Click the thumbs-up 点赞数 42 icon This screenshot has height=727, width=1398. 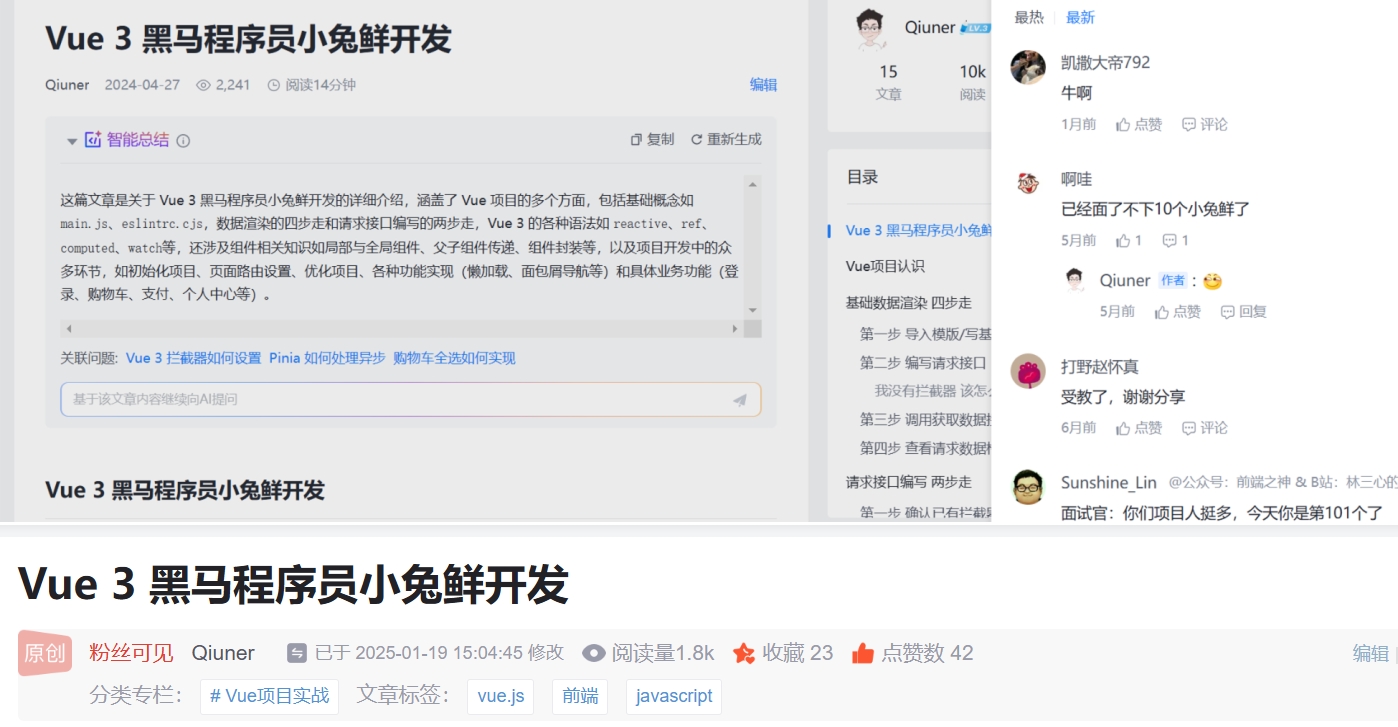point(863,654)
